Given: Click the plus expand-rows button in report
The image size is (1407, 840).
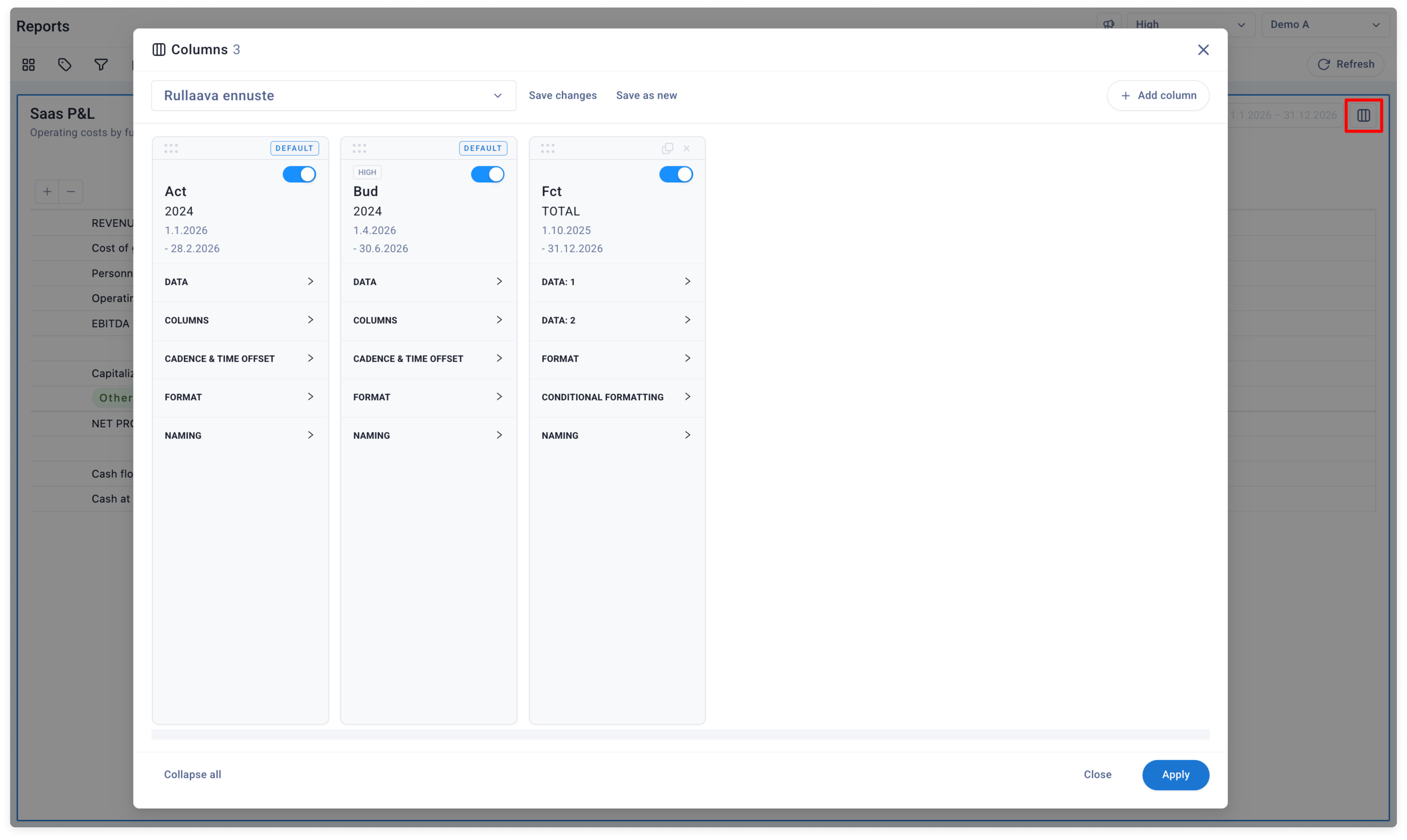Looking at the screenshot, I should (x=47, y=191).
